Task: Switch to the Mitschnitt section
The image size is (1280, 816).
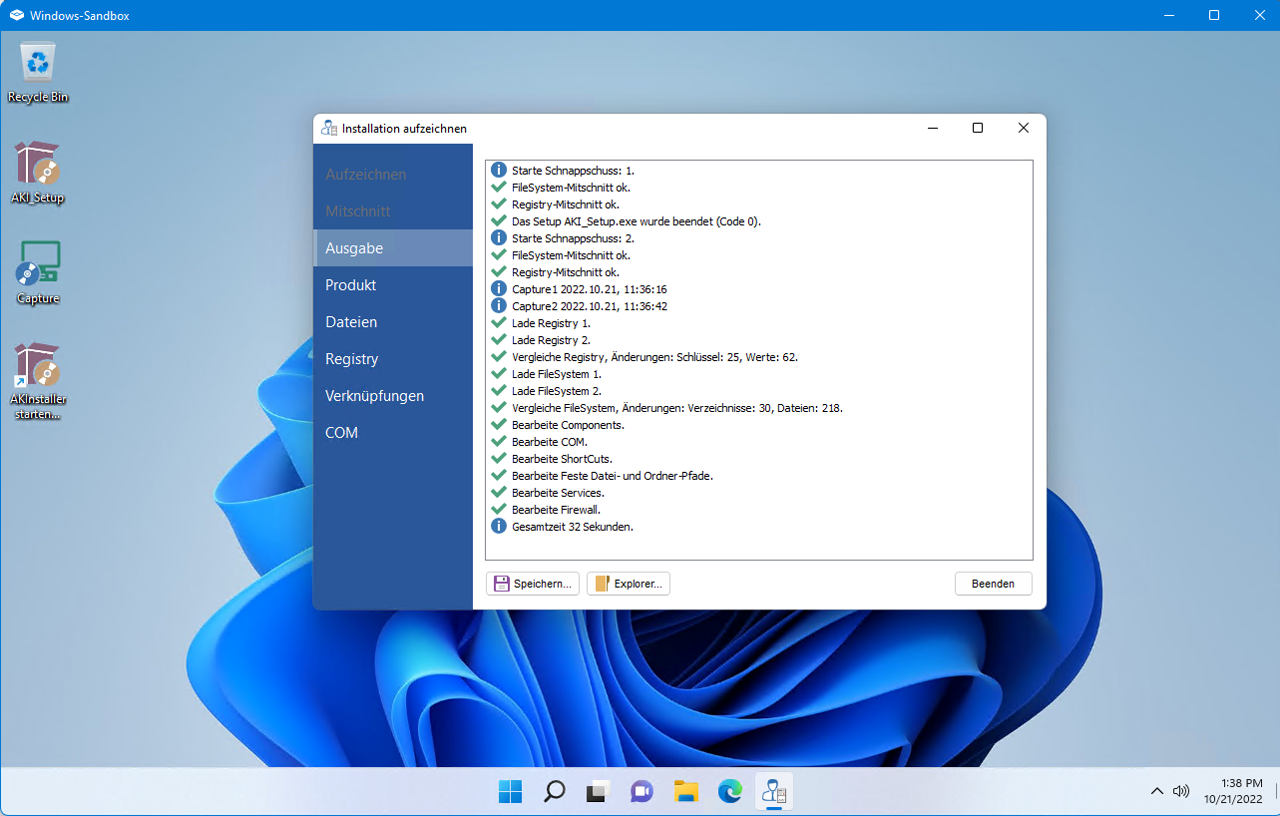Action: coord(393,211)
